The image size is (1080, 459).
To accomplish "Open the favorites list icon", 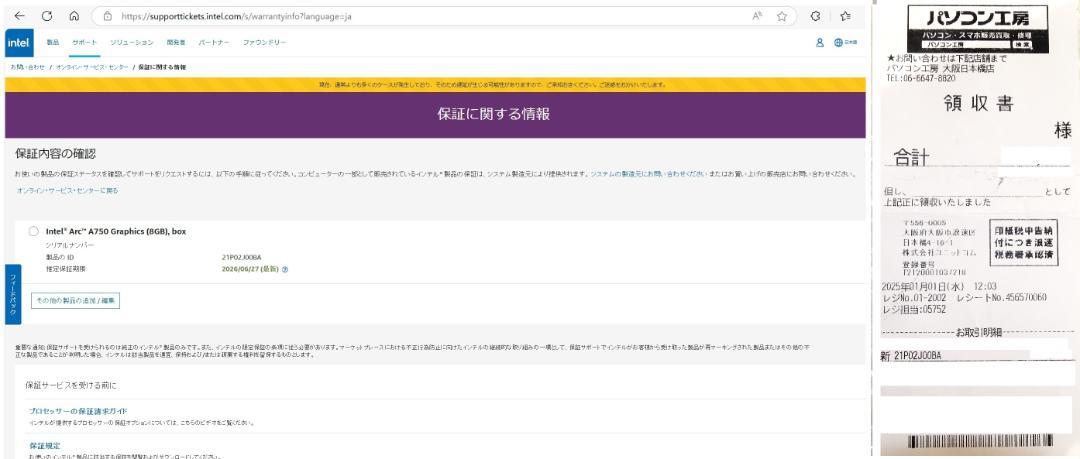I will coord(845,16).
